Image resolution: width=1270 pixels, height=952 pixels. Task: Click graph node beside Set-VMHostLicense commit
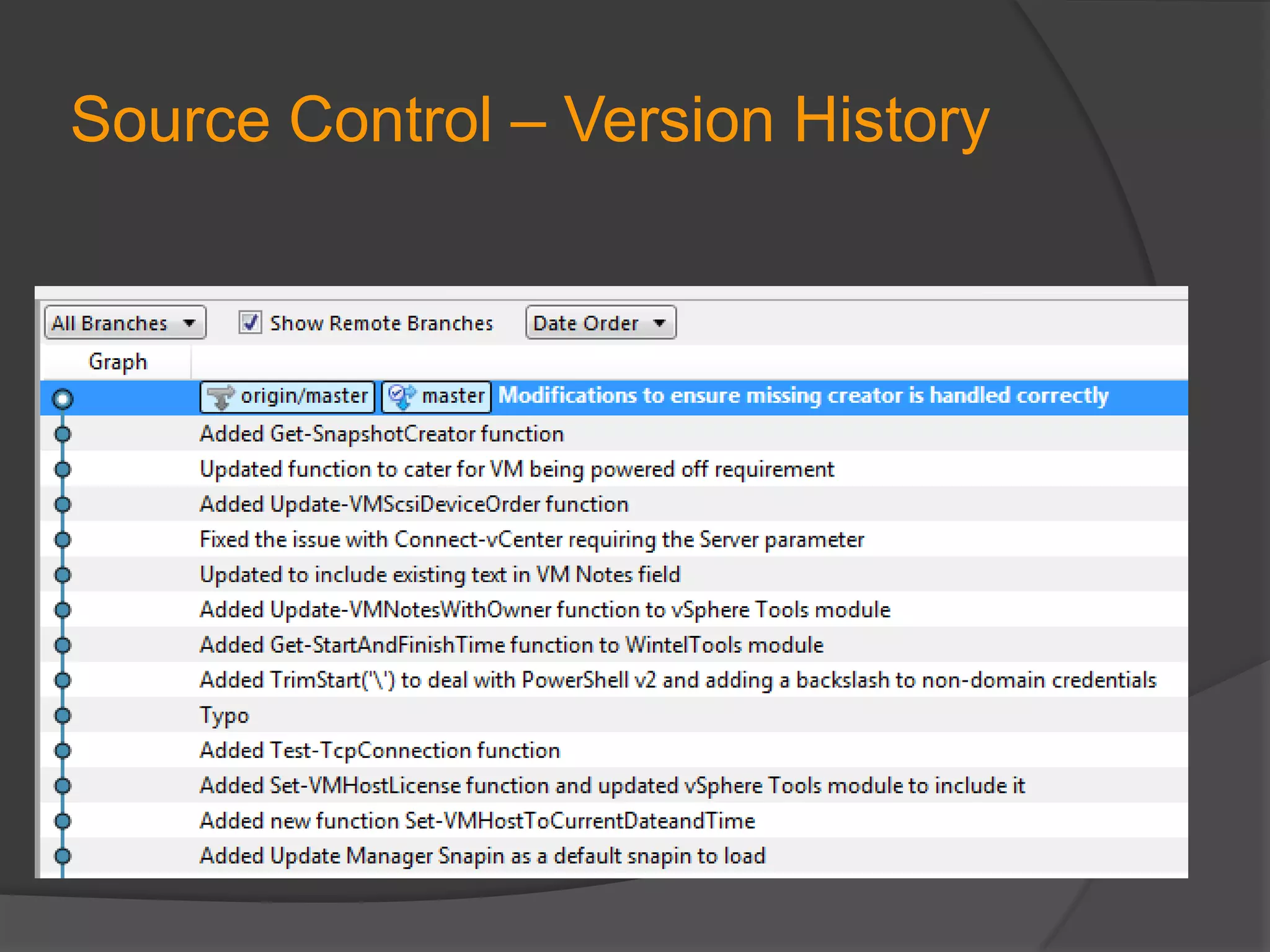click(x=63, y=786)
